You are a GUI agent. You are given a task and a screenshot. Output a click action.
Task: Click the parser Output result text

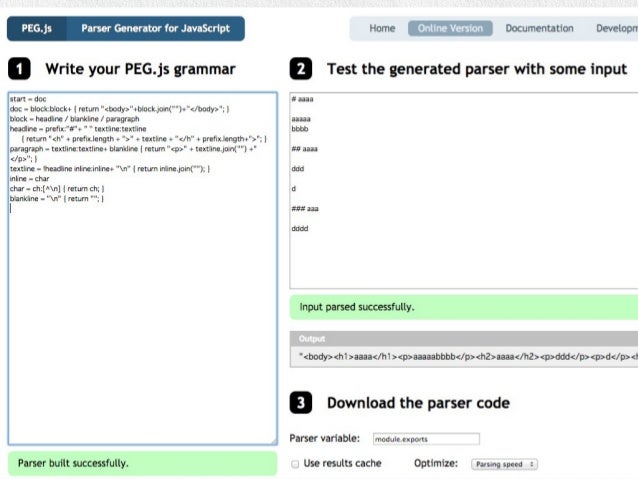468,357
